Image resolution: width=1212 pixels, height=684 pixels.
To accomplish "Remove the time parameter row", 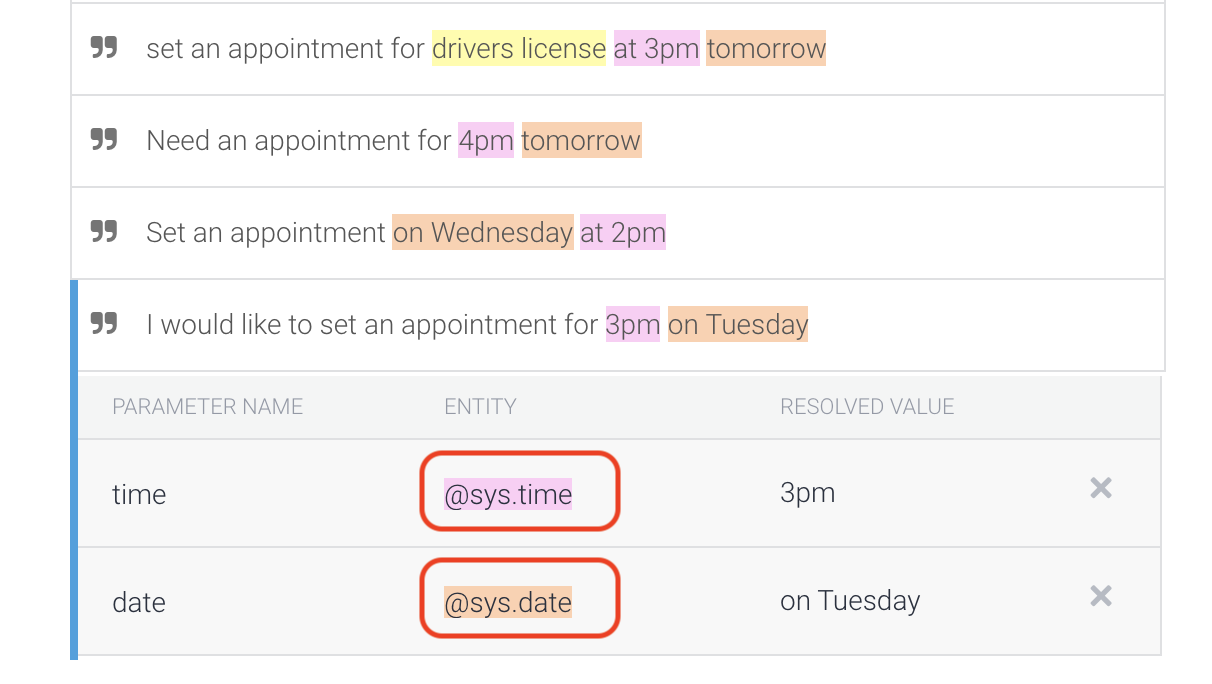I will pyautogui.click(x=1100, y=489).
